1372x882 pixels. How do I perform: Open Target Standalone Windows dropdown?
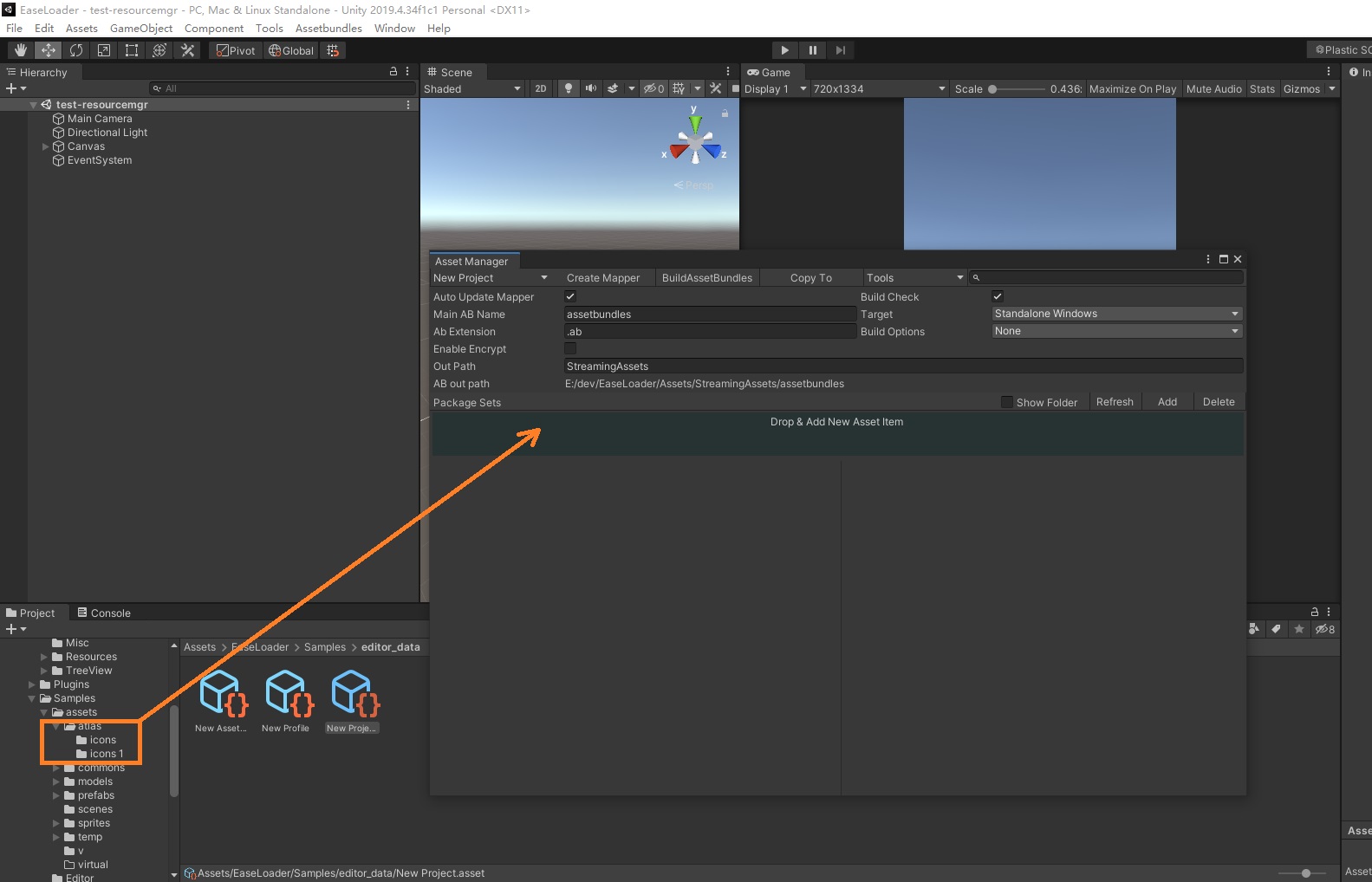point(1117,314)
